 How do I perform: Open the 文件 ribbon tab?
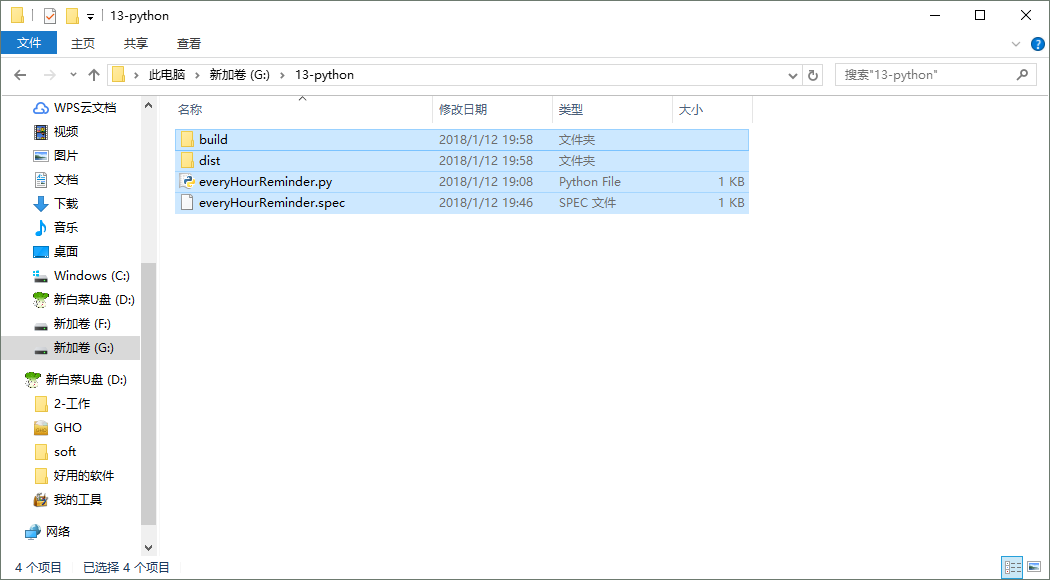pos(29,43)
